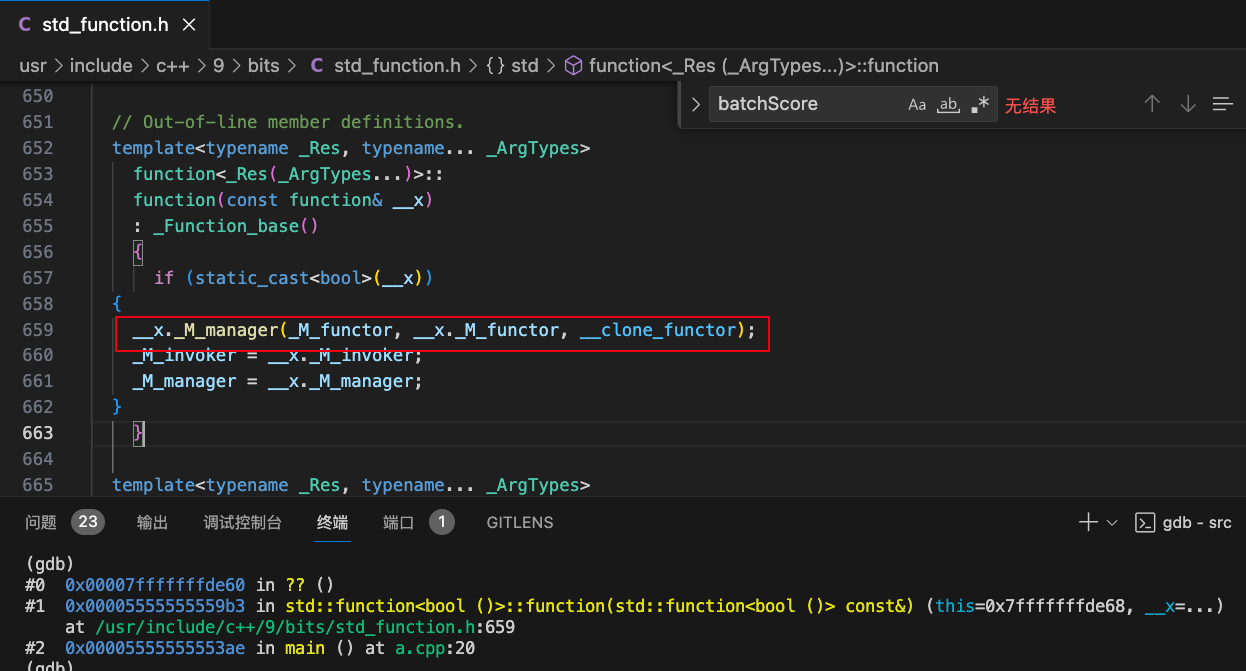Viewport: 1246px width, 671px height.
Task: Go to next match in find widget
Action: (x=1188, y=104)
